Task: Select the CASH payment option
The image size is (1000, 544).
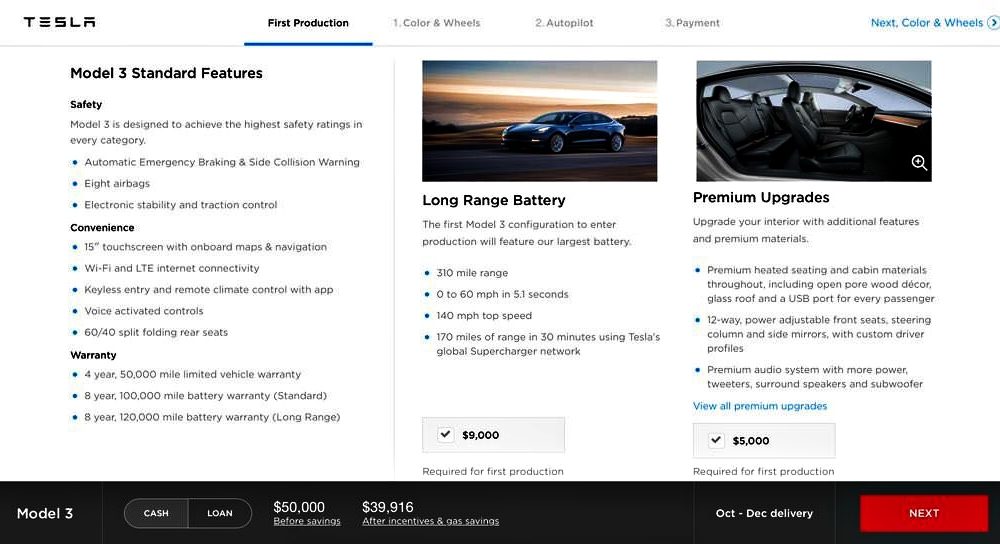Action: (156, 513)
